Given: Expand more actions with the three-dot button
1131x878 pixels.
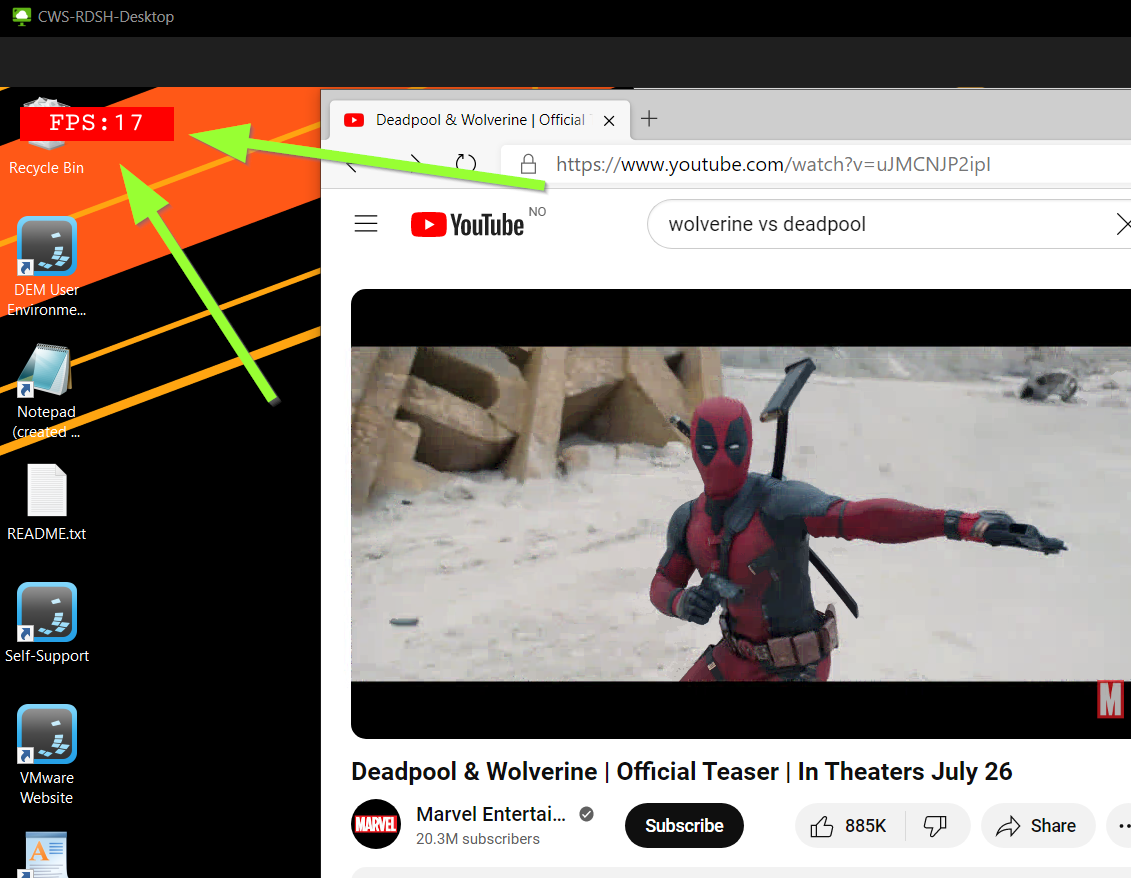Looking at the screenshot, I should [x=1122, y=826].
